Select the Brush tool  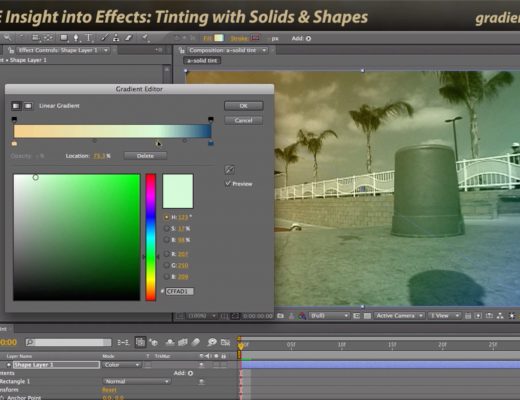pos(105,38)
